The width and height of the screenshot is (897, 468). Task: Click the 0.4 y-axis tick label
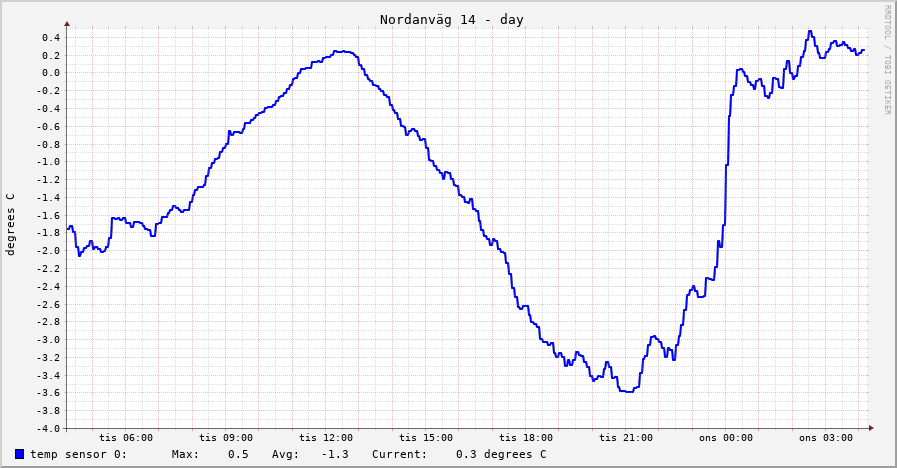tap(50, 38)
